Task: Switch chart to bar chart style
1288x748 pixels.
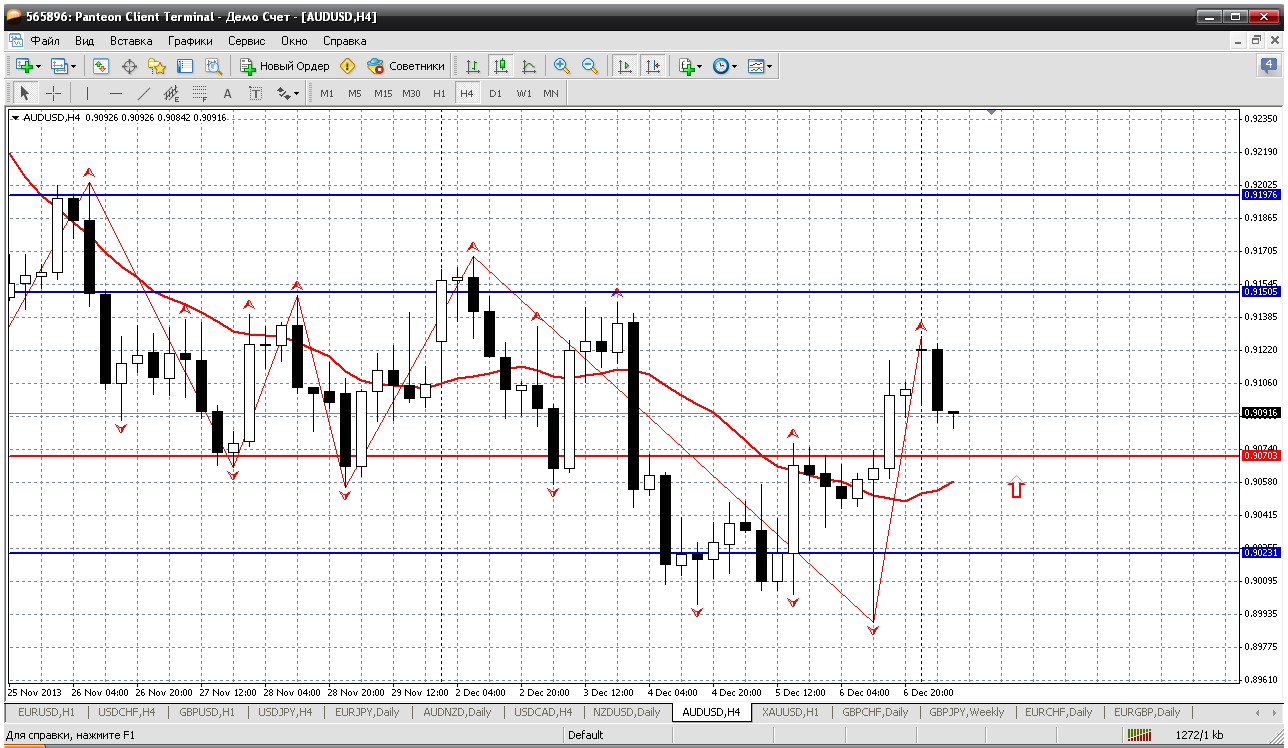Action: (x=473, y=66)
